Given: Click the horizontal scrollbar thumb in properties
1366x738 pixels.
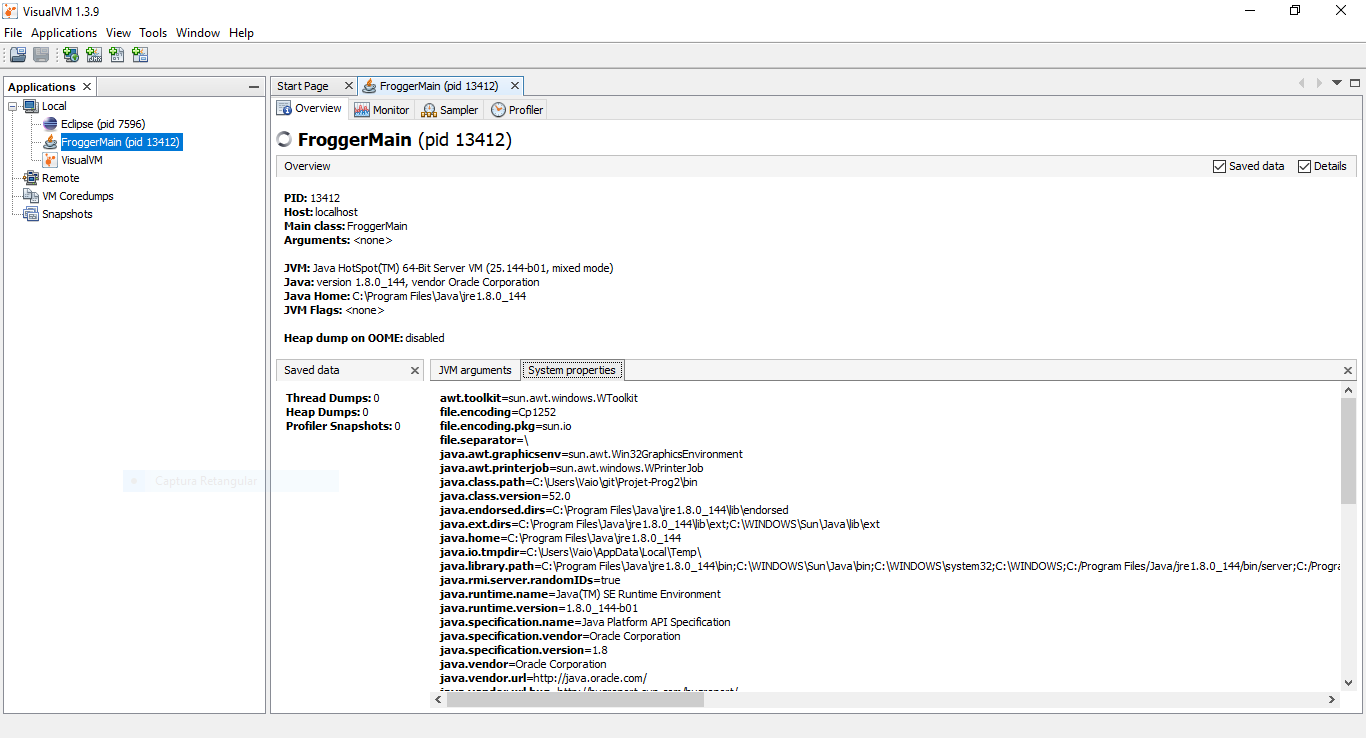Looking at the screenshot, I should point(575,700).
